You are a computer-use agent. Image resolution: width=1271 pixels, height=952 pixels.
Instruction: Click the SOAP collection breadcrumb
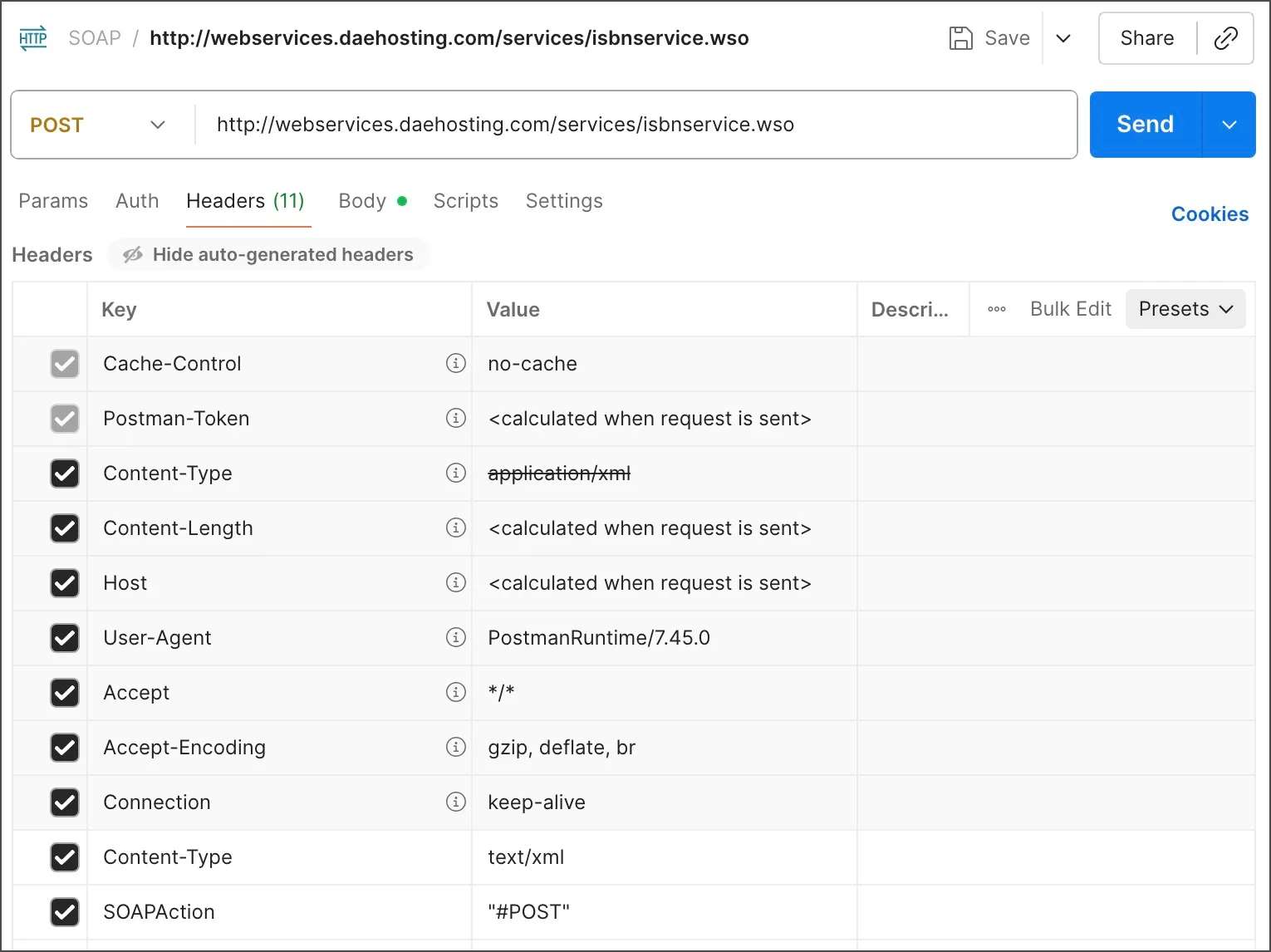pyautogui.click(x=95, y=38)
